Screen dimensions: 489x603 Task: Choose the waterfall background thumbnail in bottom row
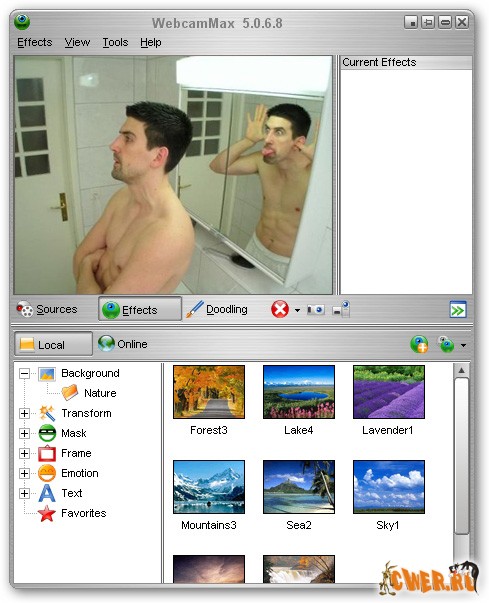(299, 569)
